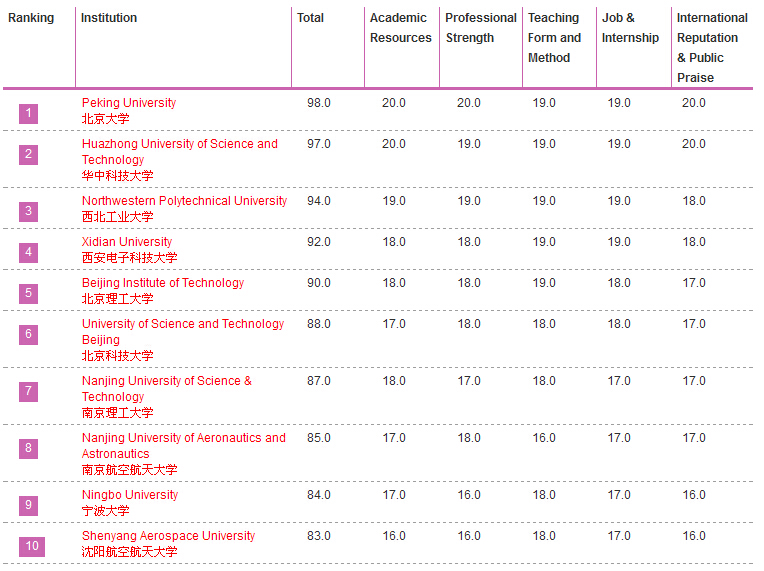Select Ningbo University total score 84.0

319,495
